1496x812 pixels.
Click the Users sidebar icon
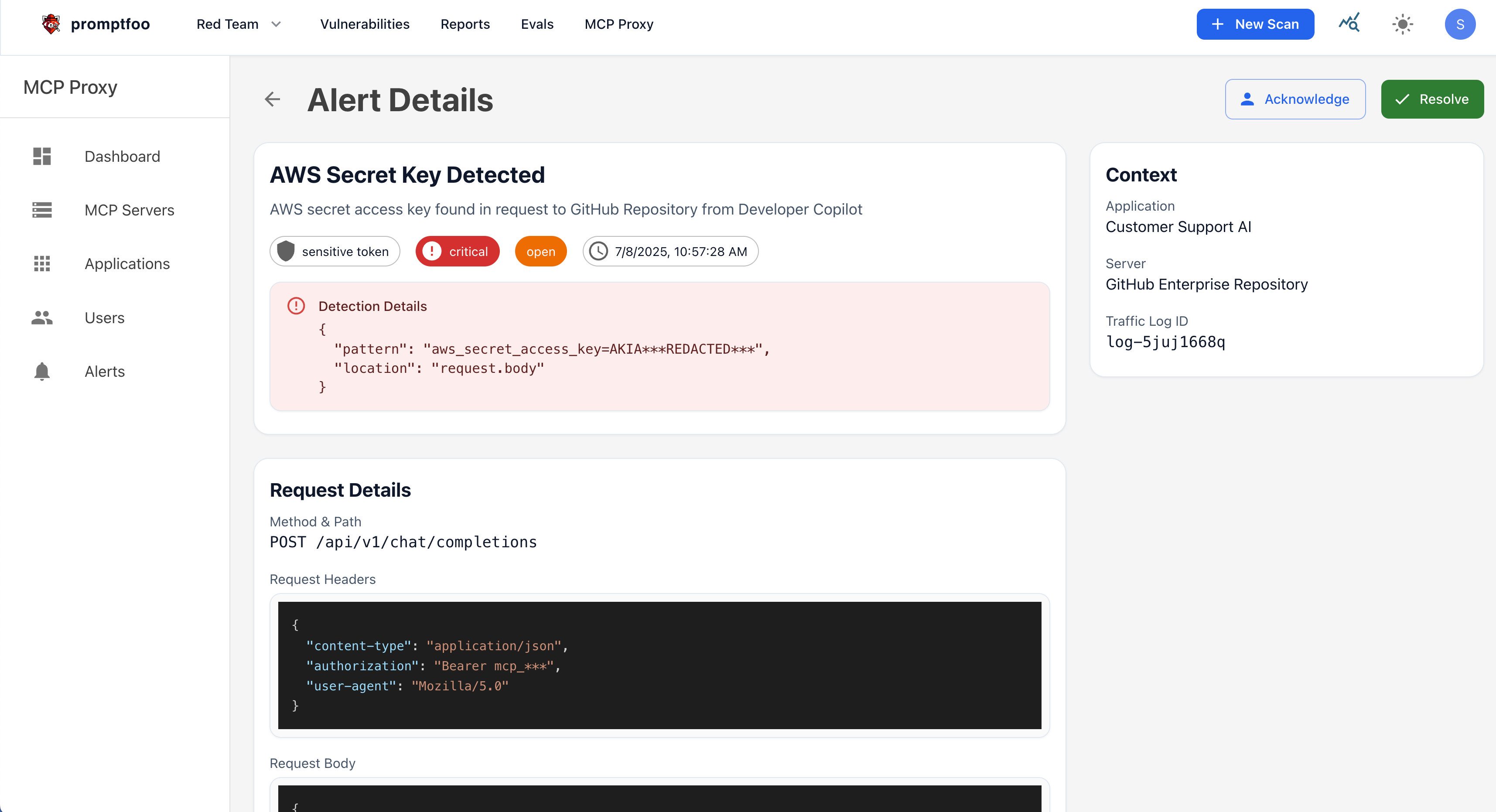click(x=42, y=318)
